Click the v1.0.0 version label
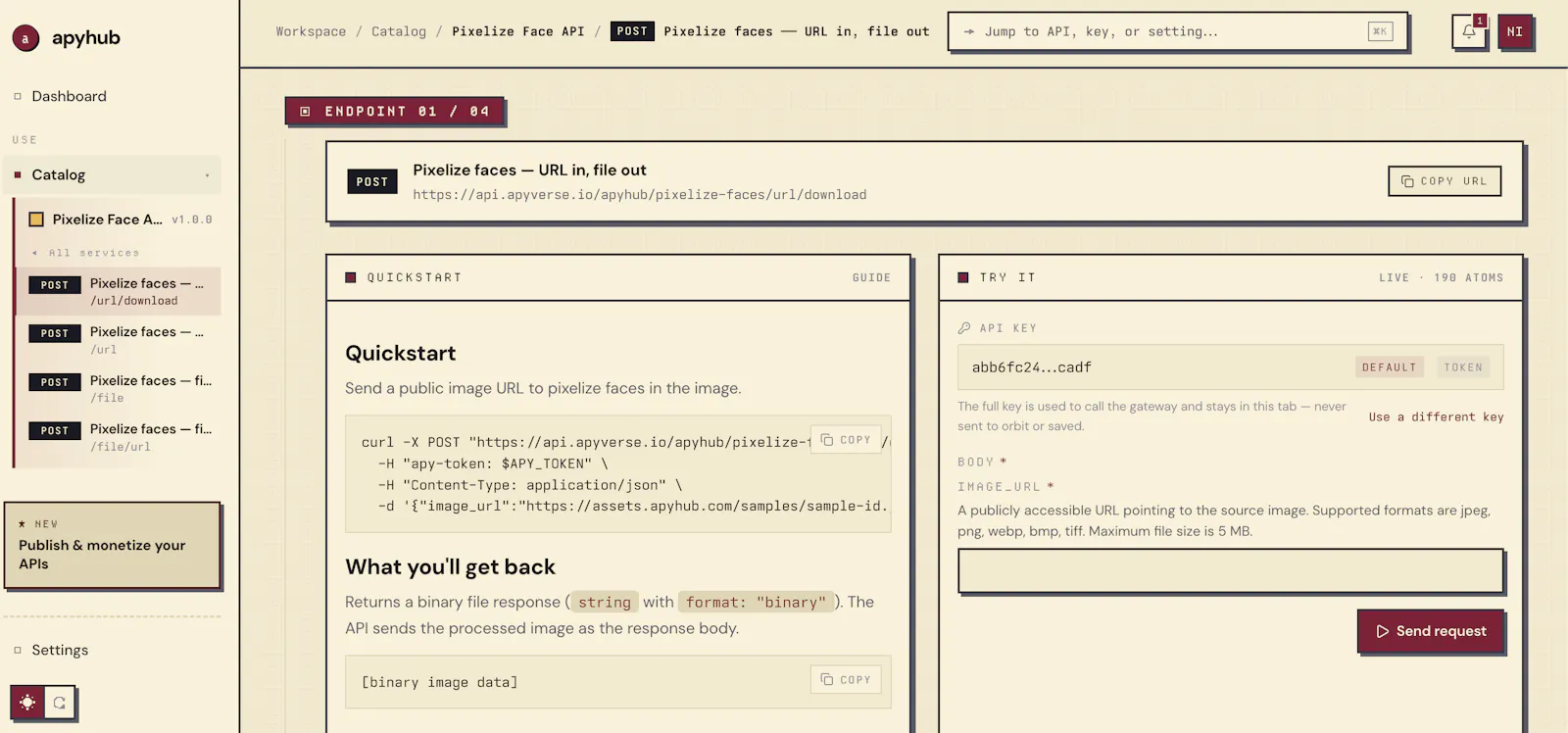The image size is (1568, 733). coord(192,220)
